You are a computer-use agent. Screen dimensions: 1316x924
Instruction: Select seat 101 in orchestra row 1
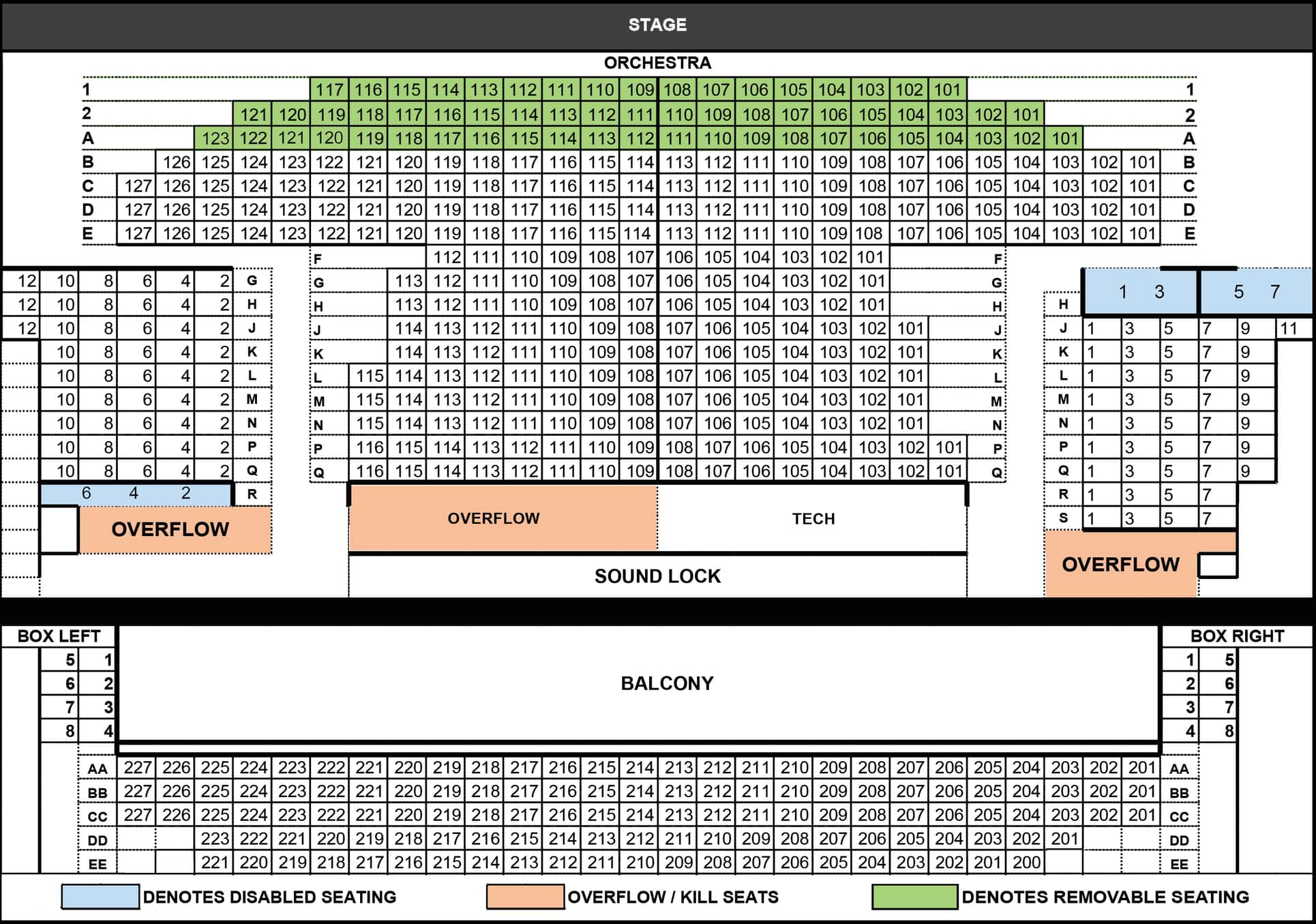[948, 89]
